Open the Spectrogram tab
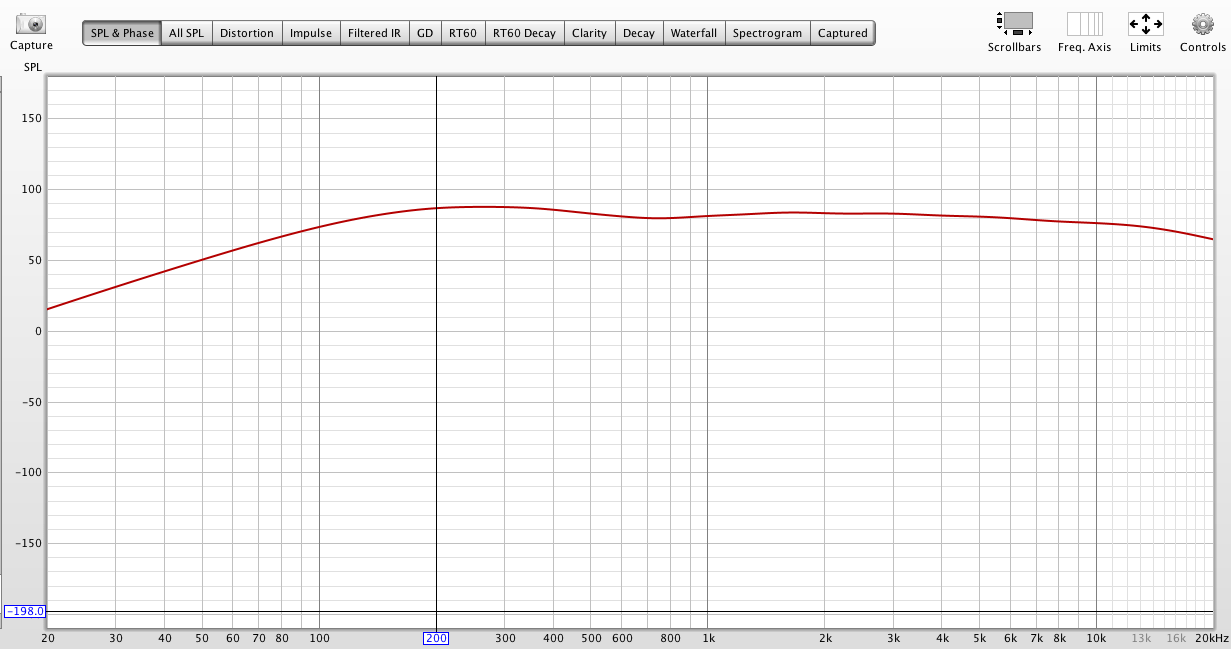Viewport: 1231px width, 649px height. click(767, 33)
